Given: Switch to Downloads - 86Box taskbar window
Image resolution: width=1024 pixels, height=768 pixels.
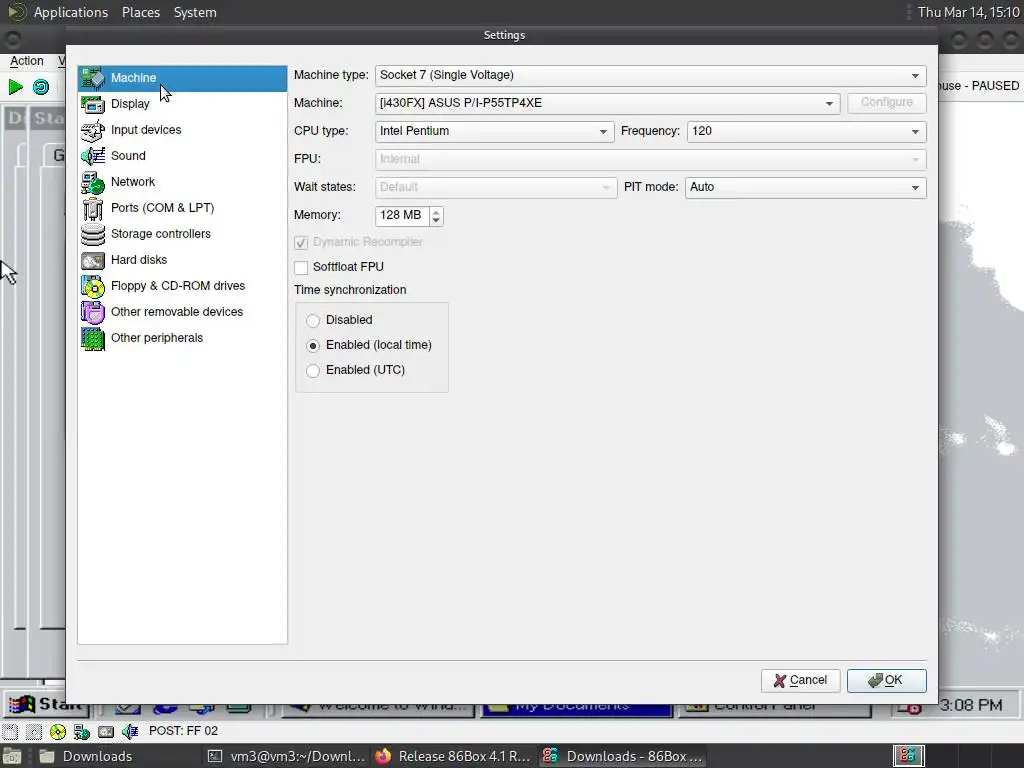Looking at the screenshot, I should (622, 756).
